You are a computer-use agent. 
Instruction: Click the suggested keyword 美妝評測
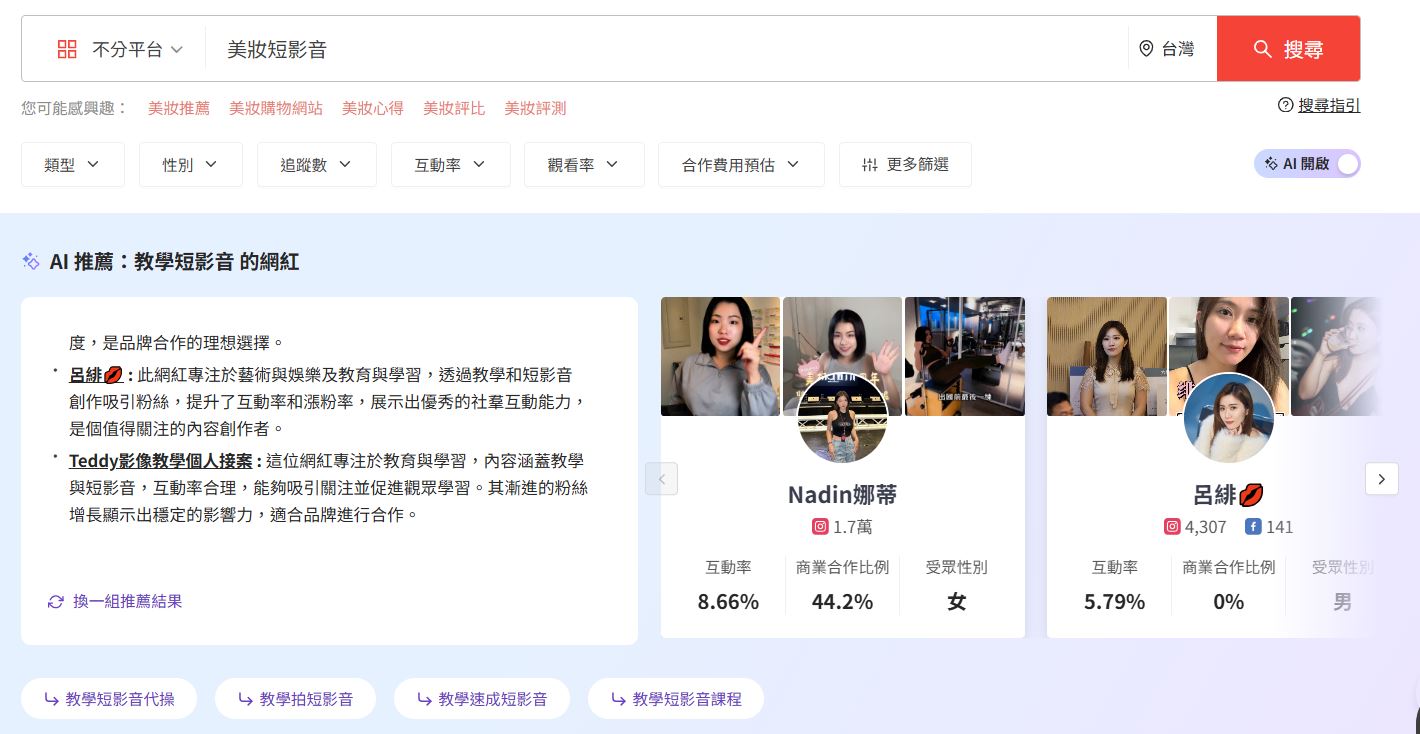tap(535, 108)
